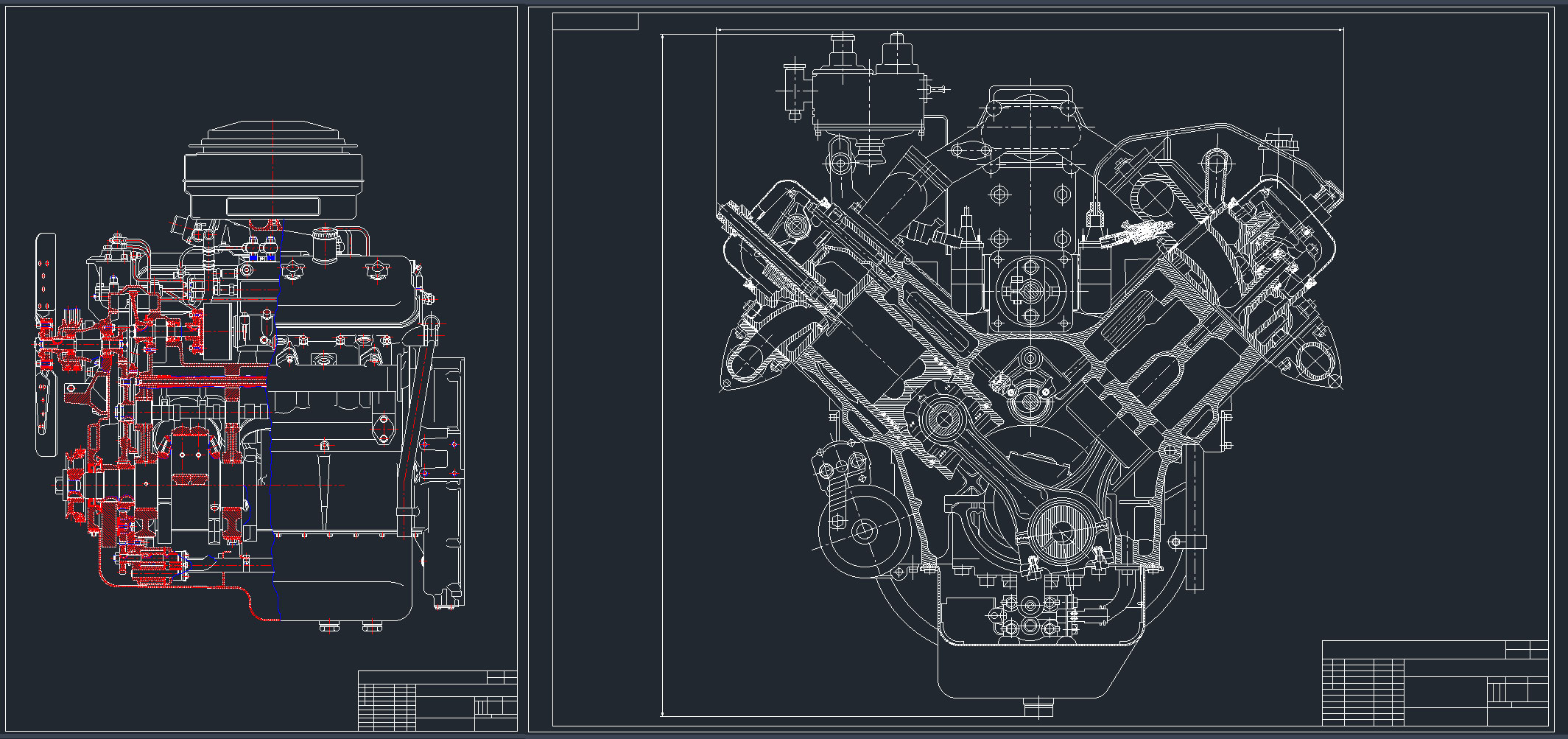
Task: Pick the empty designation box at right sheet's top-left corner
Action: click(x=595, y=21)
